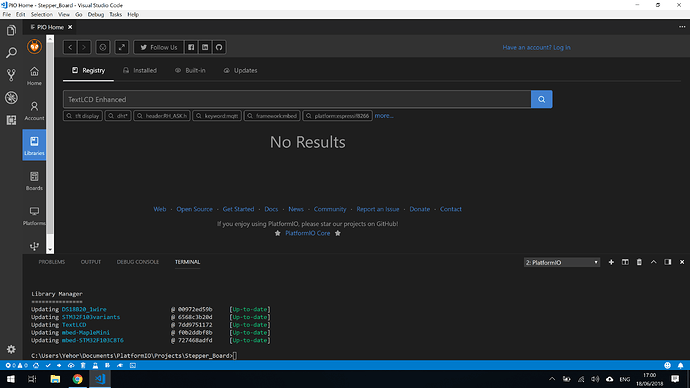
Task: Kill the terminal with the trash icon
Action: coord(639,262)
